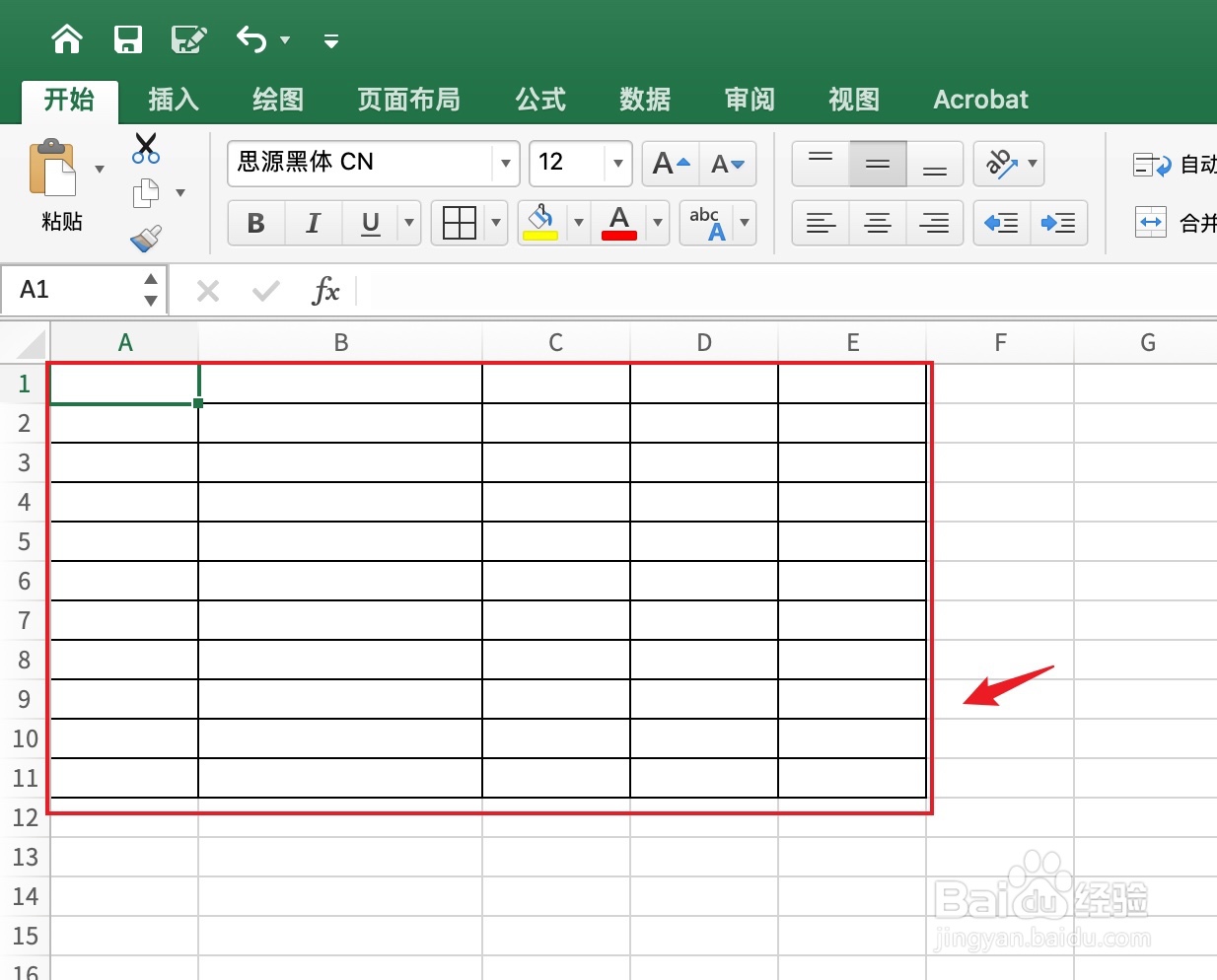Select the format painter brush
This screenshot has width=1217, height=980.
tap(146, 239)
